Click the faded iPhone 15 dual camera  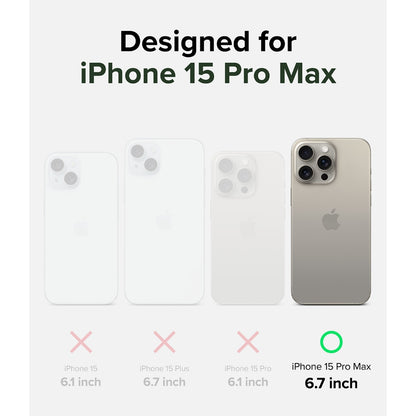pyautogui.click(x=64, y=171)
